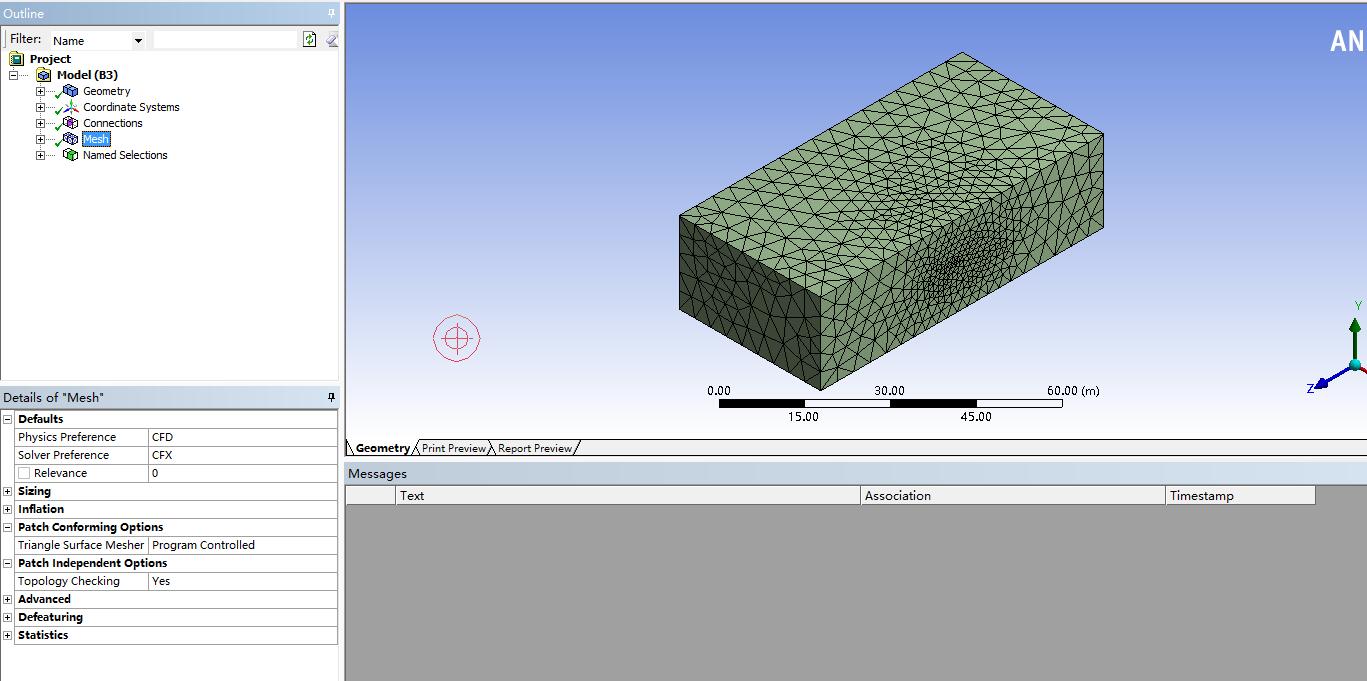The height and width of the screenshot is (681, 1367).
Task: Click the outline filter search field
Action: tap(226, 40)
